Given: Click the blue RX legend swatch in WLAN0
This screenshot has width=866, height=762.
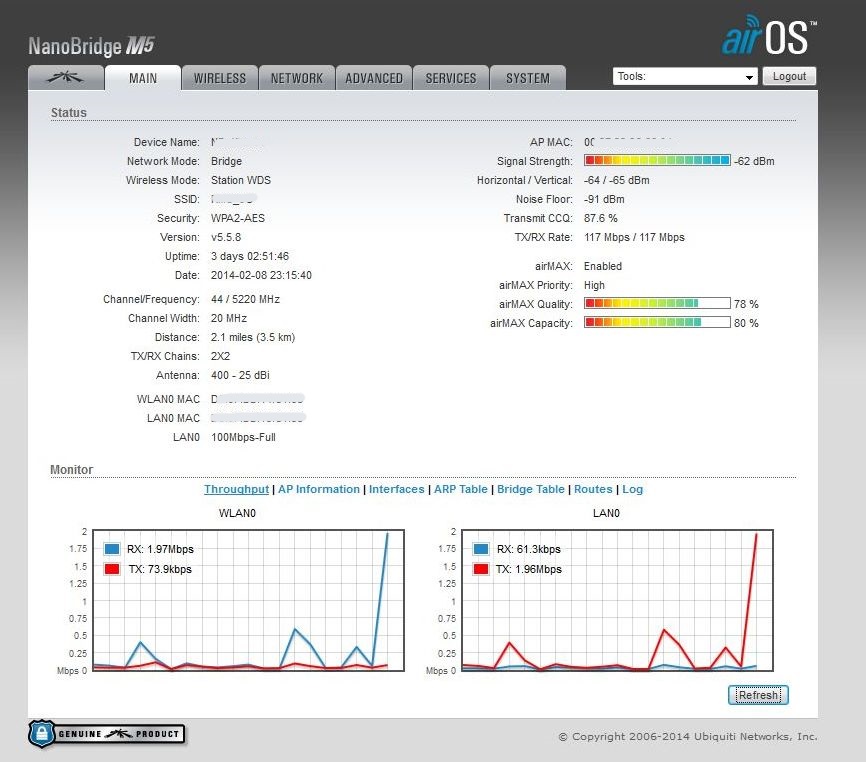Looking at the screenshot, I should coord(112,549).
